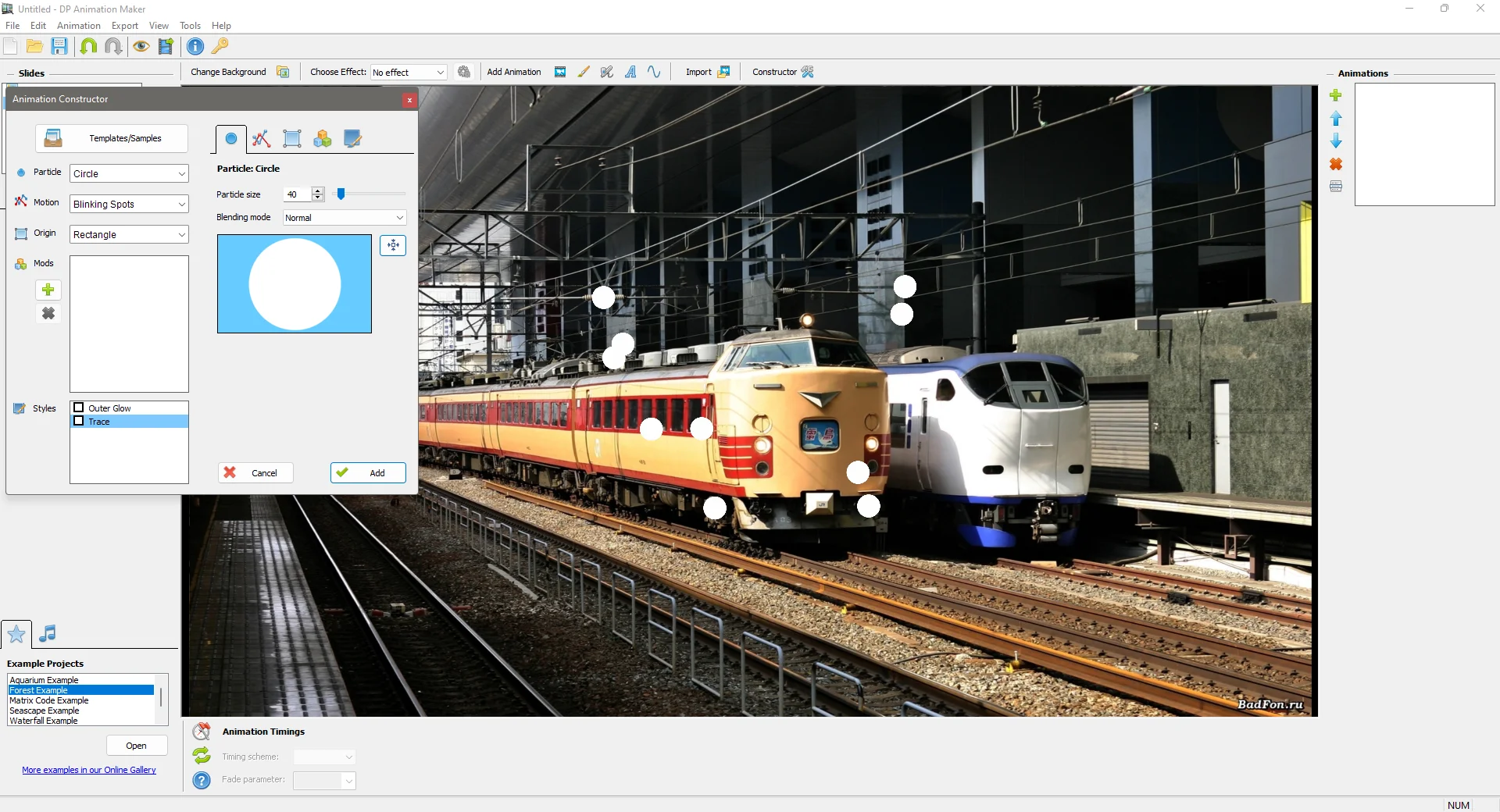The width and height of the screenshot is (1500, 812).
Task: Open the Choose Effect dropdown
Action: coord(409,72)
